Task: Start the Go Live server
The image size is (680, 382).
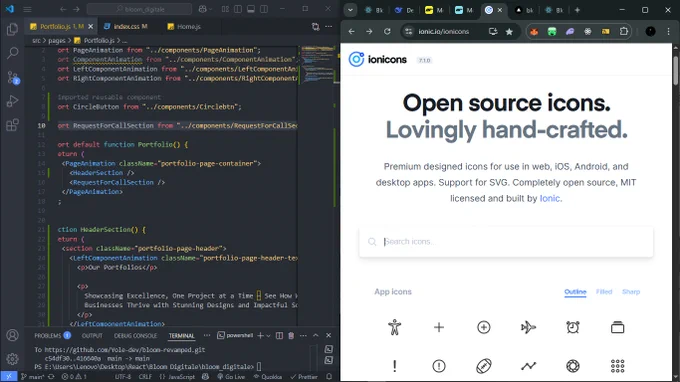Action: pos(231,377)
